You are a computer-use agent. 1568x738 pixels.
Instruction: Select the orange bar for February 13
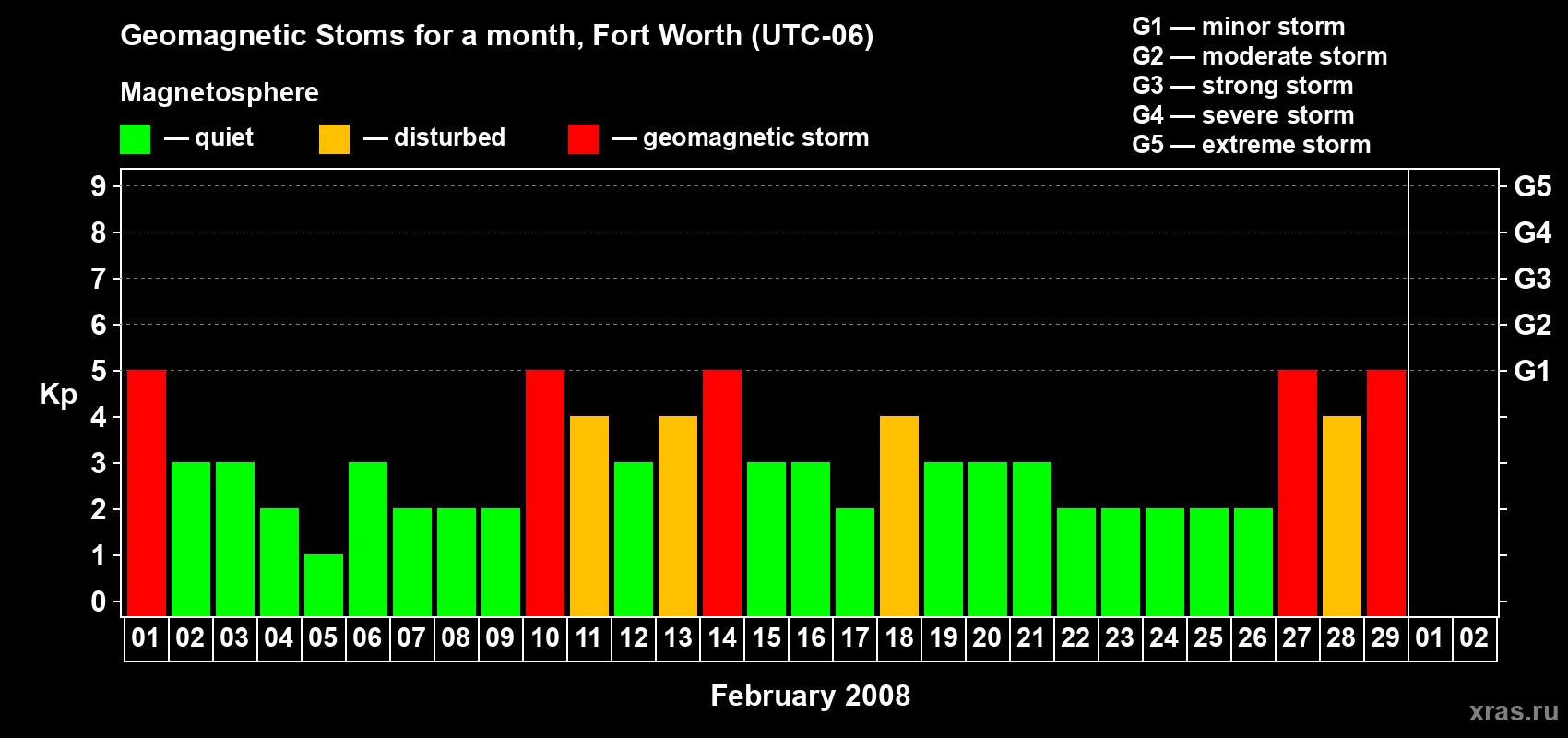[678, 516]
